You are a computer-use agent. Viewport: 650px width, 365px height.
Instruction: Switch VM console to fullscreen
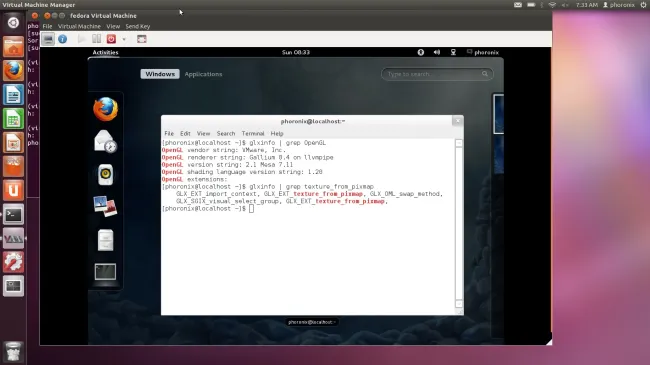(142, 39)
